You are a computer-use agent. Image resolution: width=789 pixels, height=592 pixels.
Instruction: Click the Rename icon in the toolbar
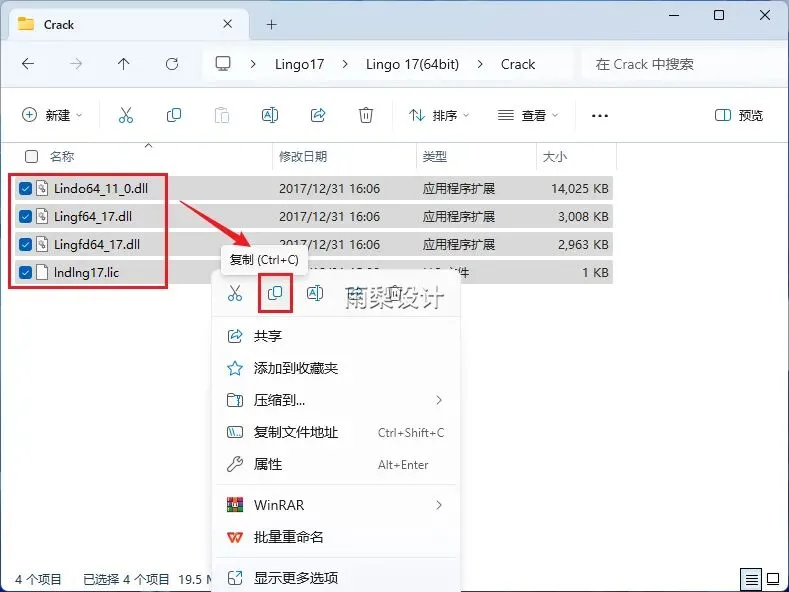tap(270, 115)
